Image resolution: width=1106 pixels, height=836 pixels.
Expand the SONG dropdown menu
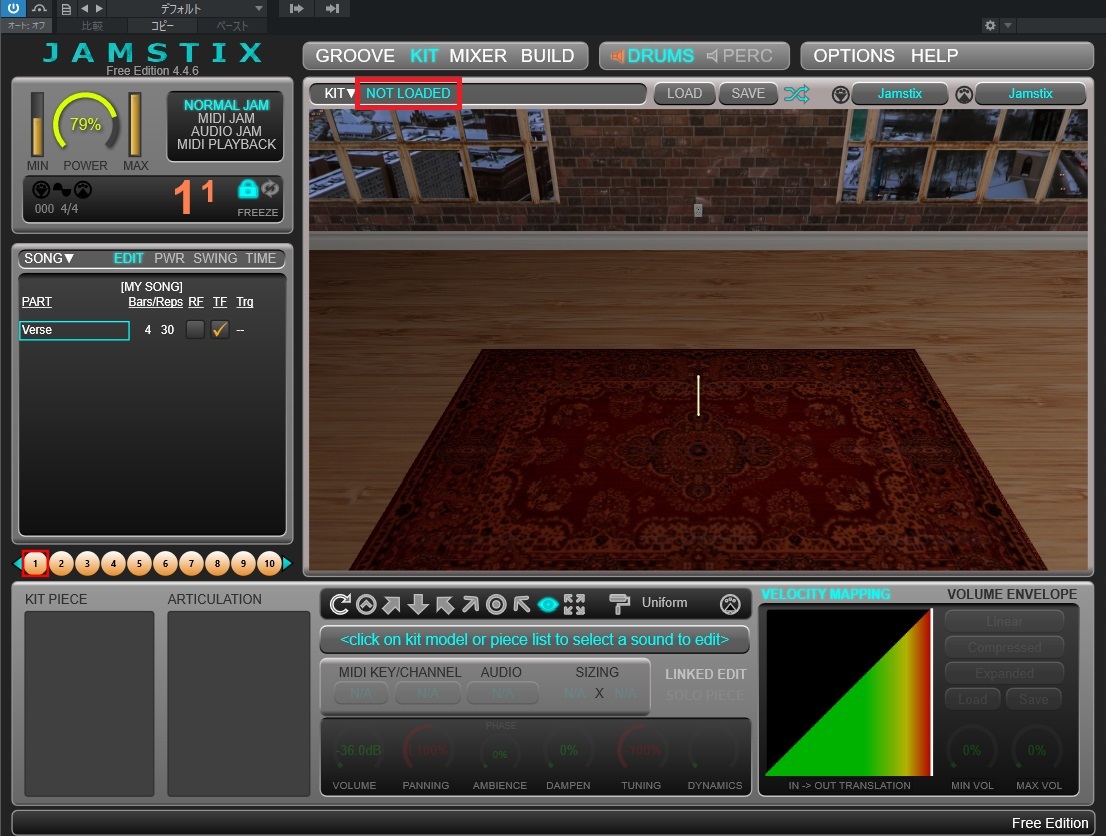coord(49,258)
